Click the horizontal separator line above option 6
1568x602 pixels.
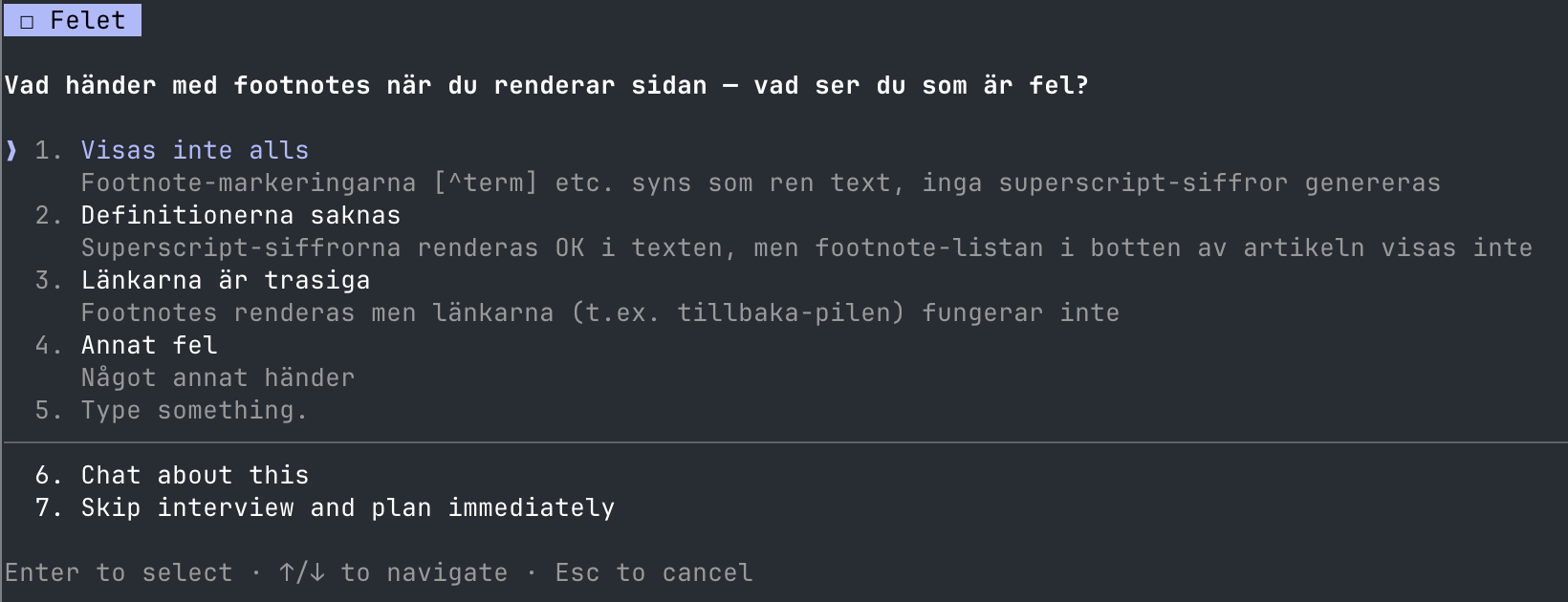784,441
